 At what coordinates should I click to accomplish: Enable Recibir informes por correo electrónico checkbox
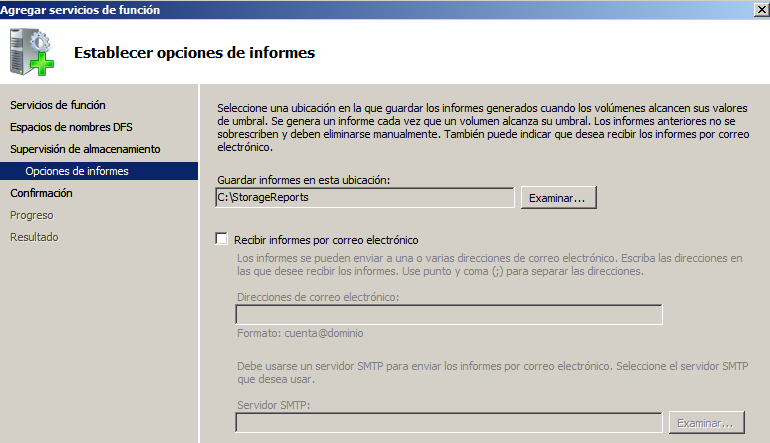coord(221,239)
